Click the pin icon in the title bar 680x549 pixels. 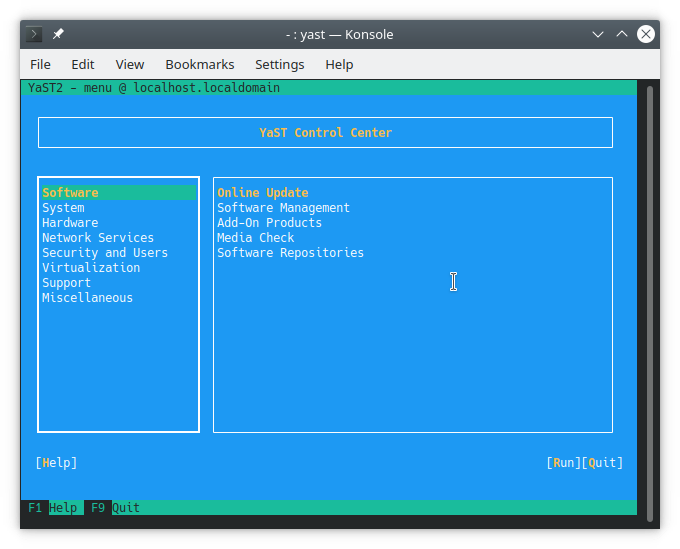click(x=58, y=34)
